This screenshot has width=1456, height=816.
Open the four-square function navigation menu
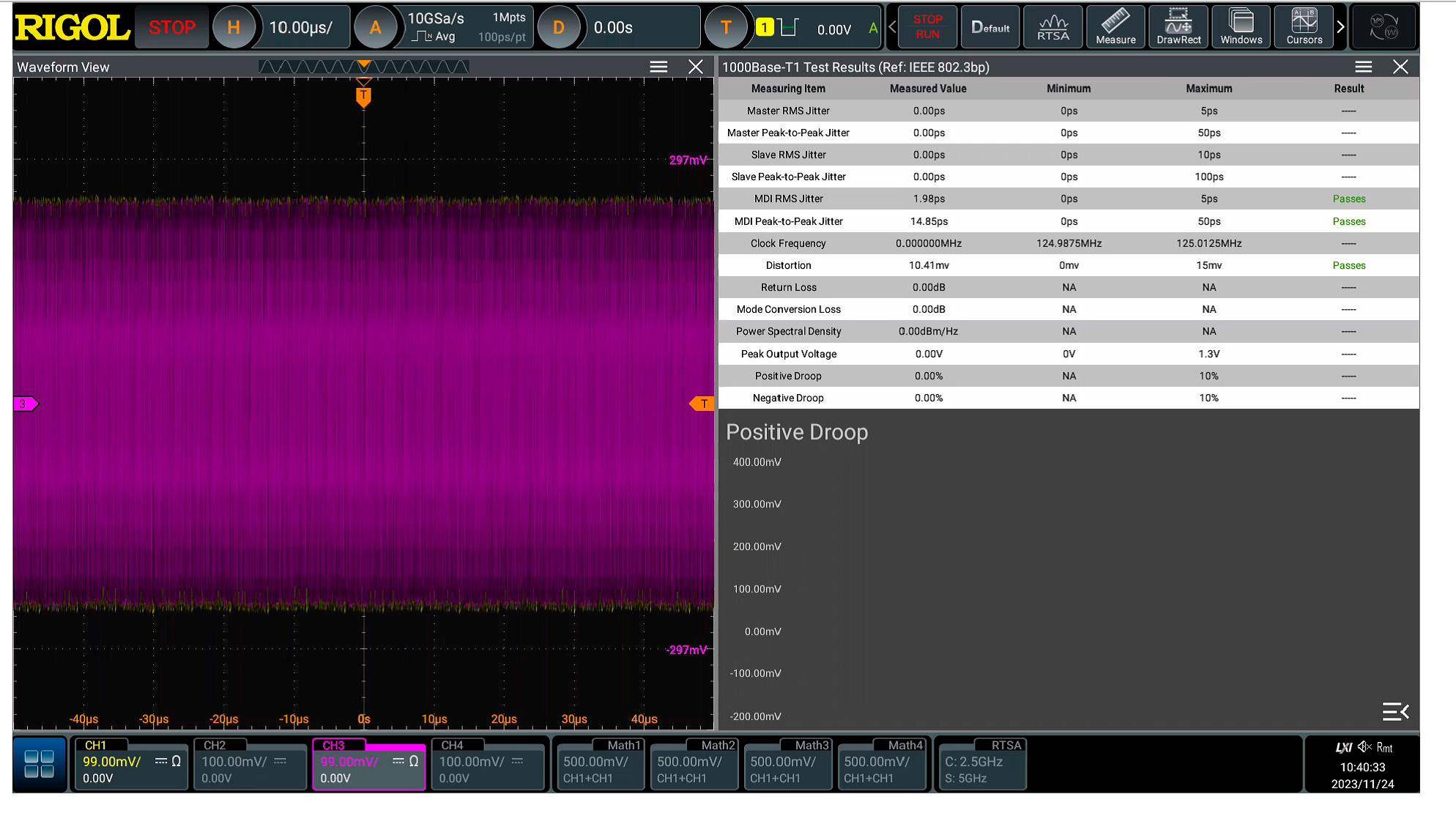point(40,764)
